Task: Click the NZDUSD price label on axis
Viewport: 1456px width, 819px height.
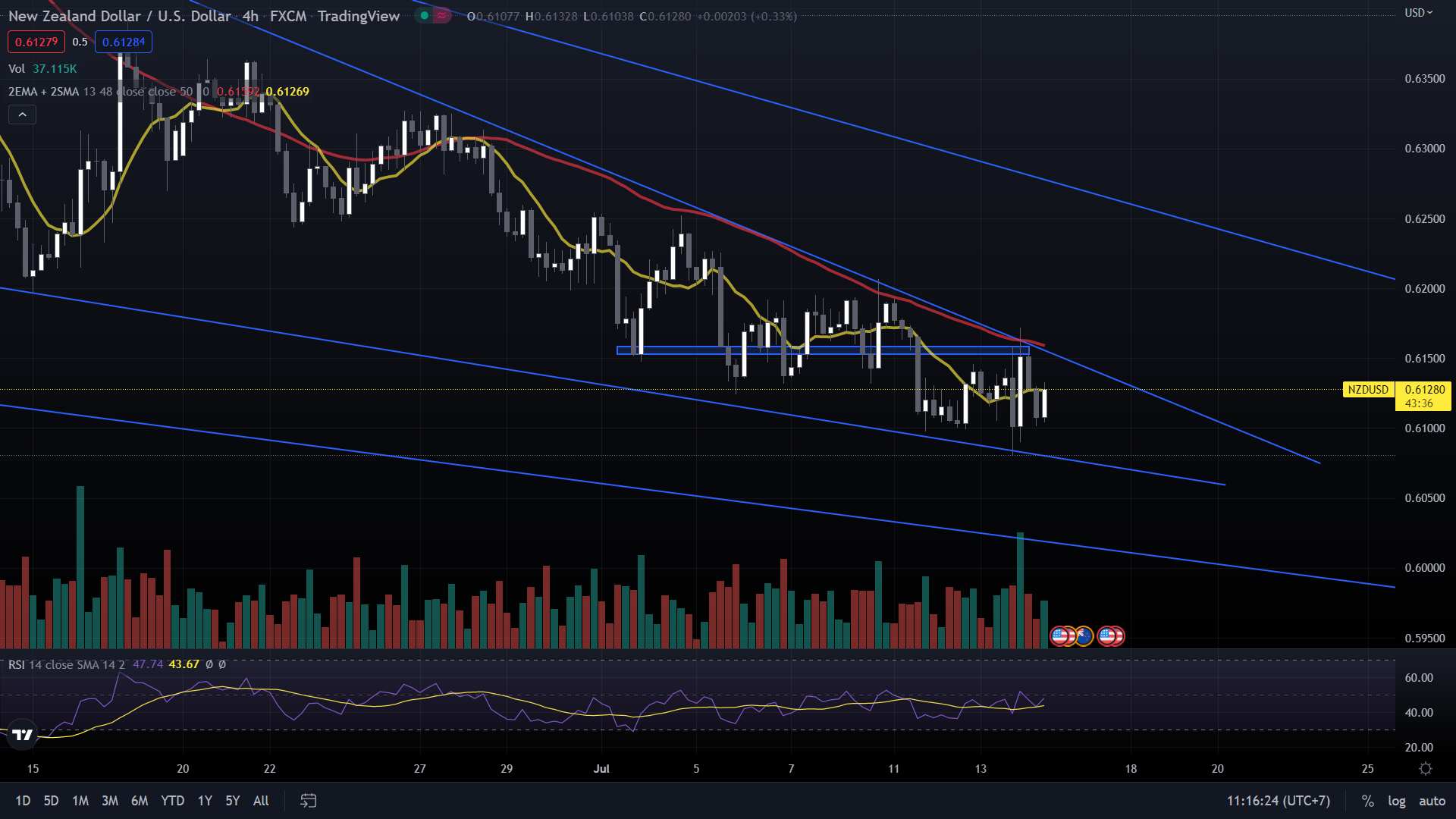Action: click(1368, 390)
